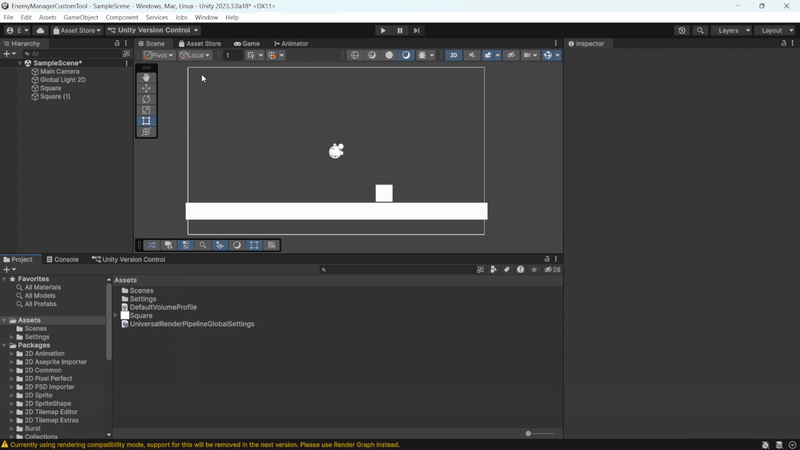Toggle hidden objects visibility in Scene
Viewport: 800px width, 450px height.
(511, 55)
